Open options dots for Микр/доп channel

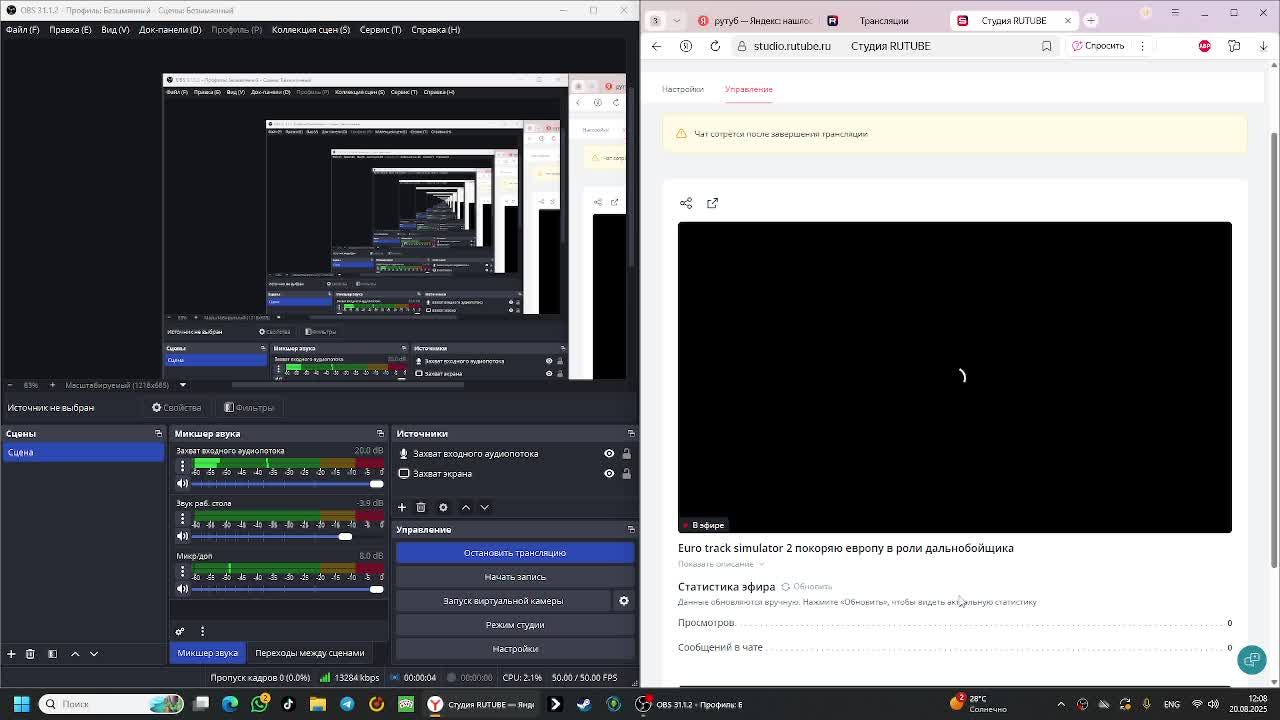point(182,571)
